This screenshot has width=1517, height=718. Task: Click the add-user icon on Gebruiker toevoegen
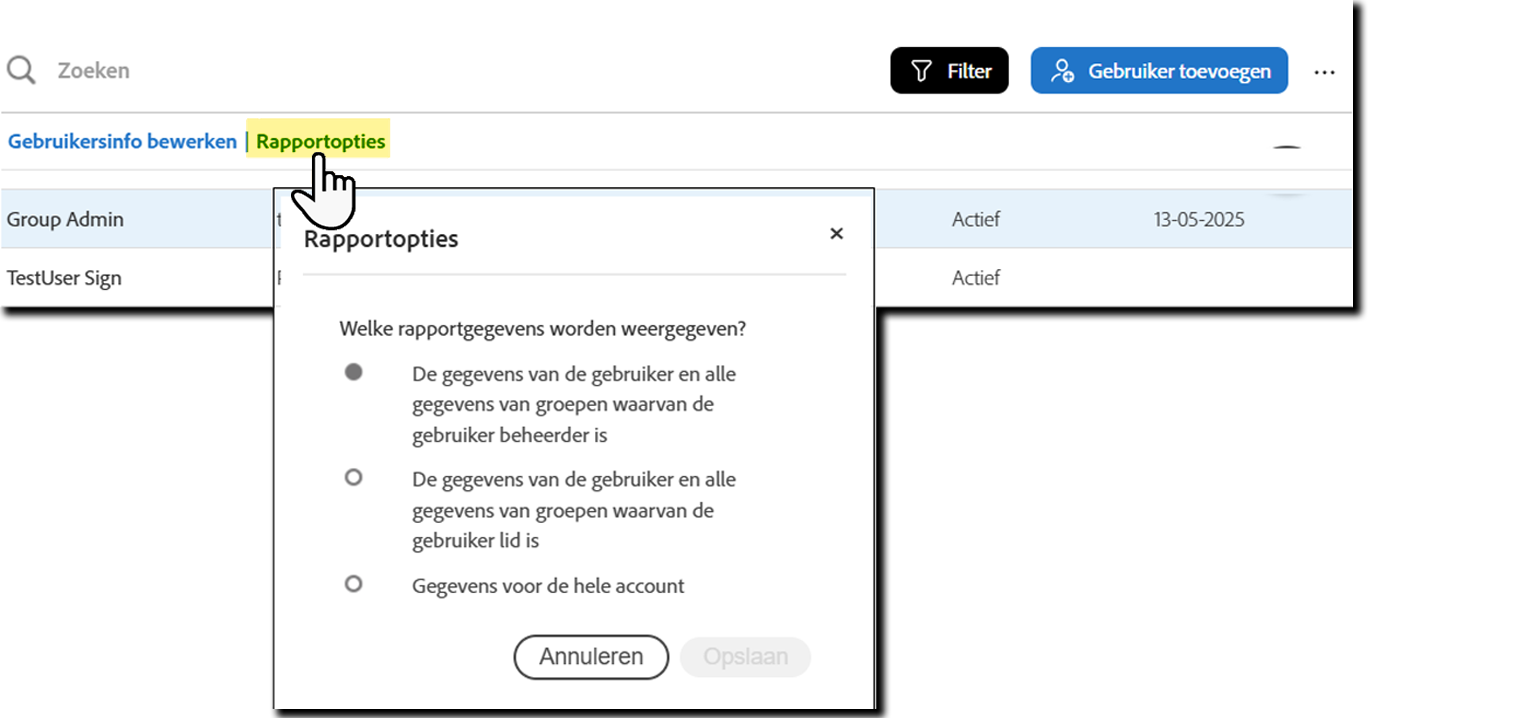pos(1062,71)
